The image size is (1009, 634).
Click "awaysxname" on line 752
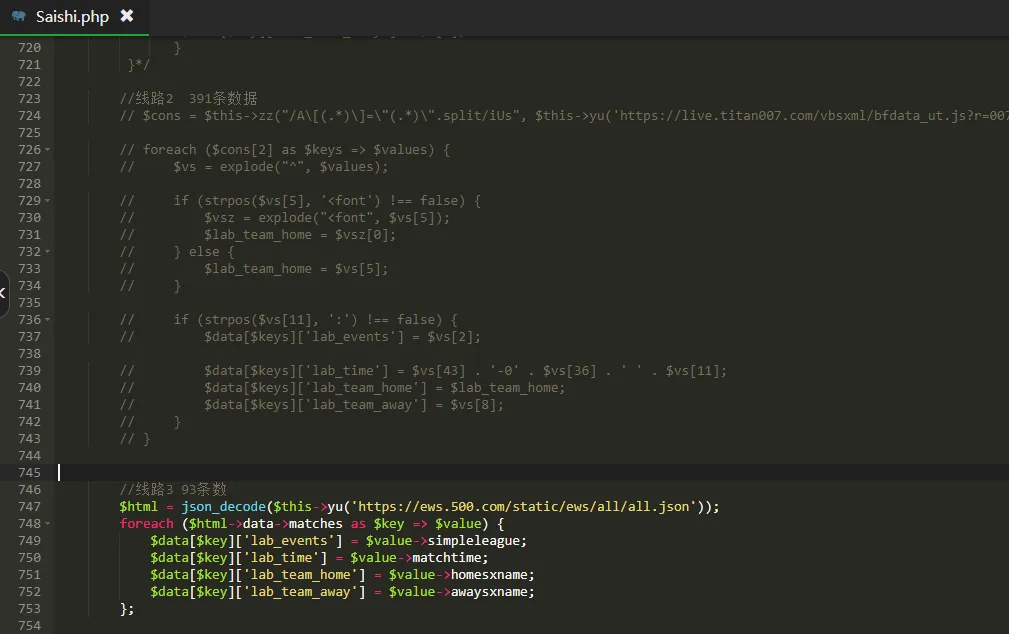489,592
